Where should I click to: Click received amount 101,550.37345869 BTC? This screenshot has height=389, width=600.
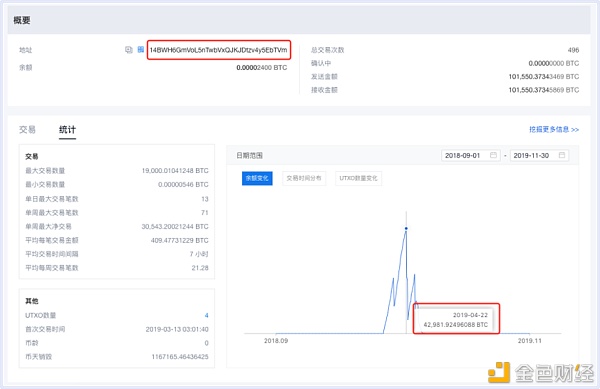coord(544,90)
